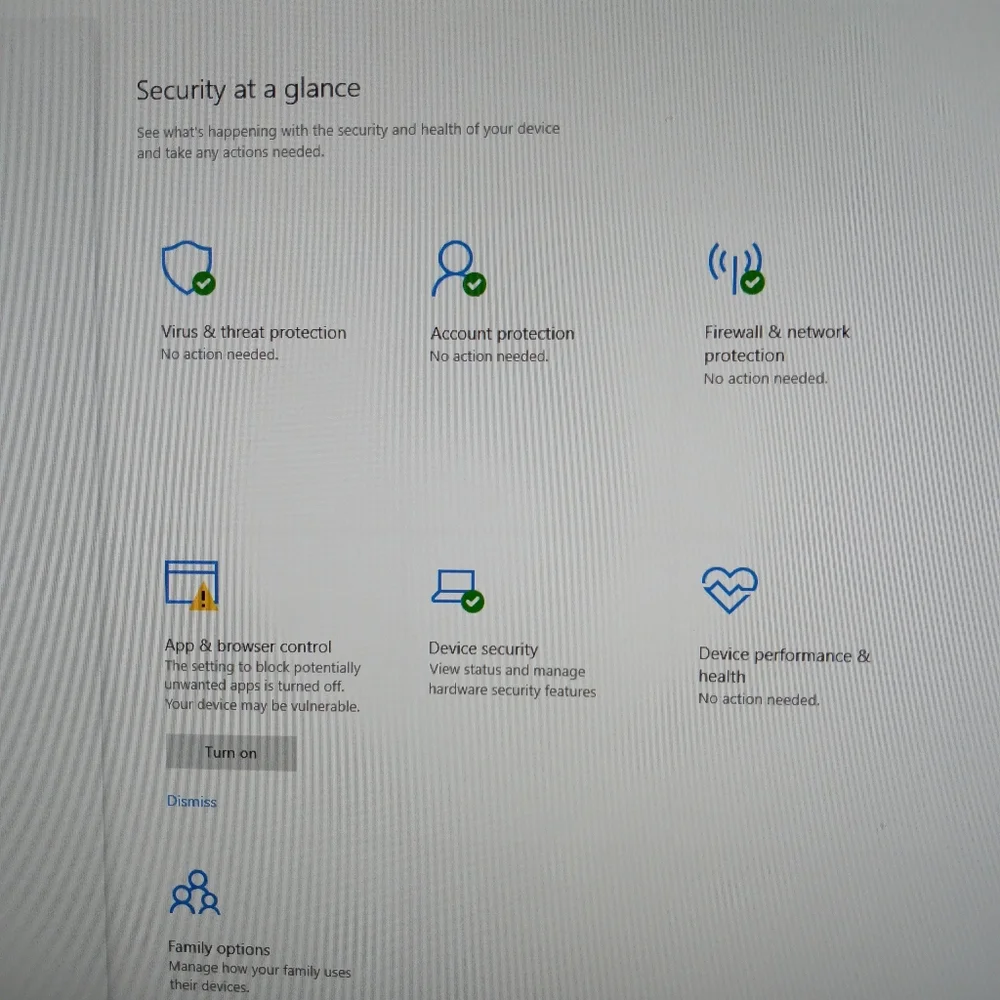Click "Manage how your family uses their devices"
Screen dimensions: 1000x1000
260,977
